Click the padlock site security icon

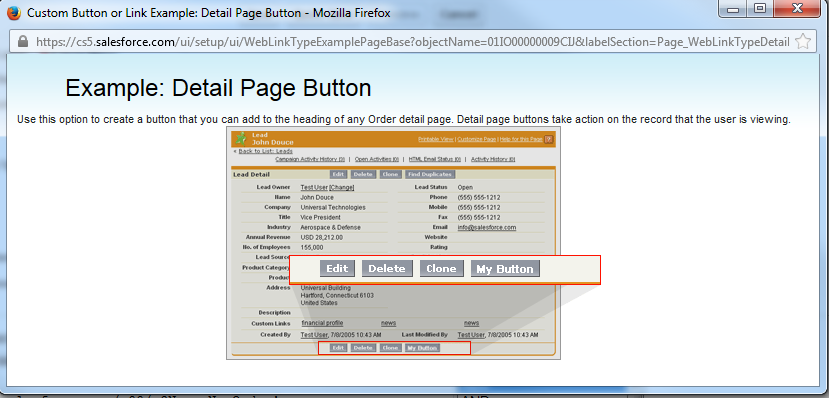point(23,42)
